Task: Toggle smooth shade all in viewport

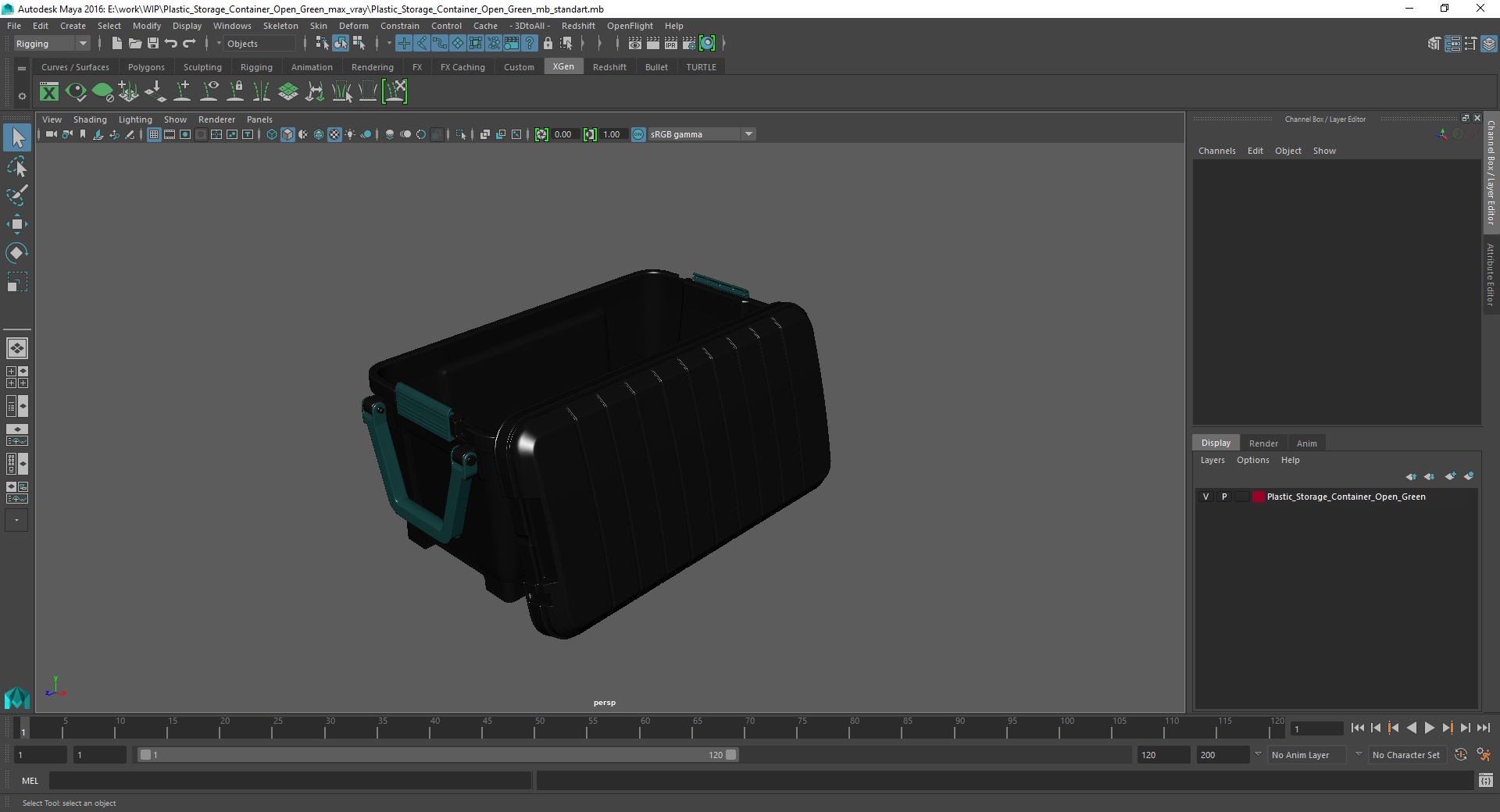Action: (287, 134)
